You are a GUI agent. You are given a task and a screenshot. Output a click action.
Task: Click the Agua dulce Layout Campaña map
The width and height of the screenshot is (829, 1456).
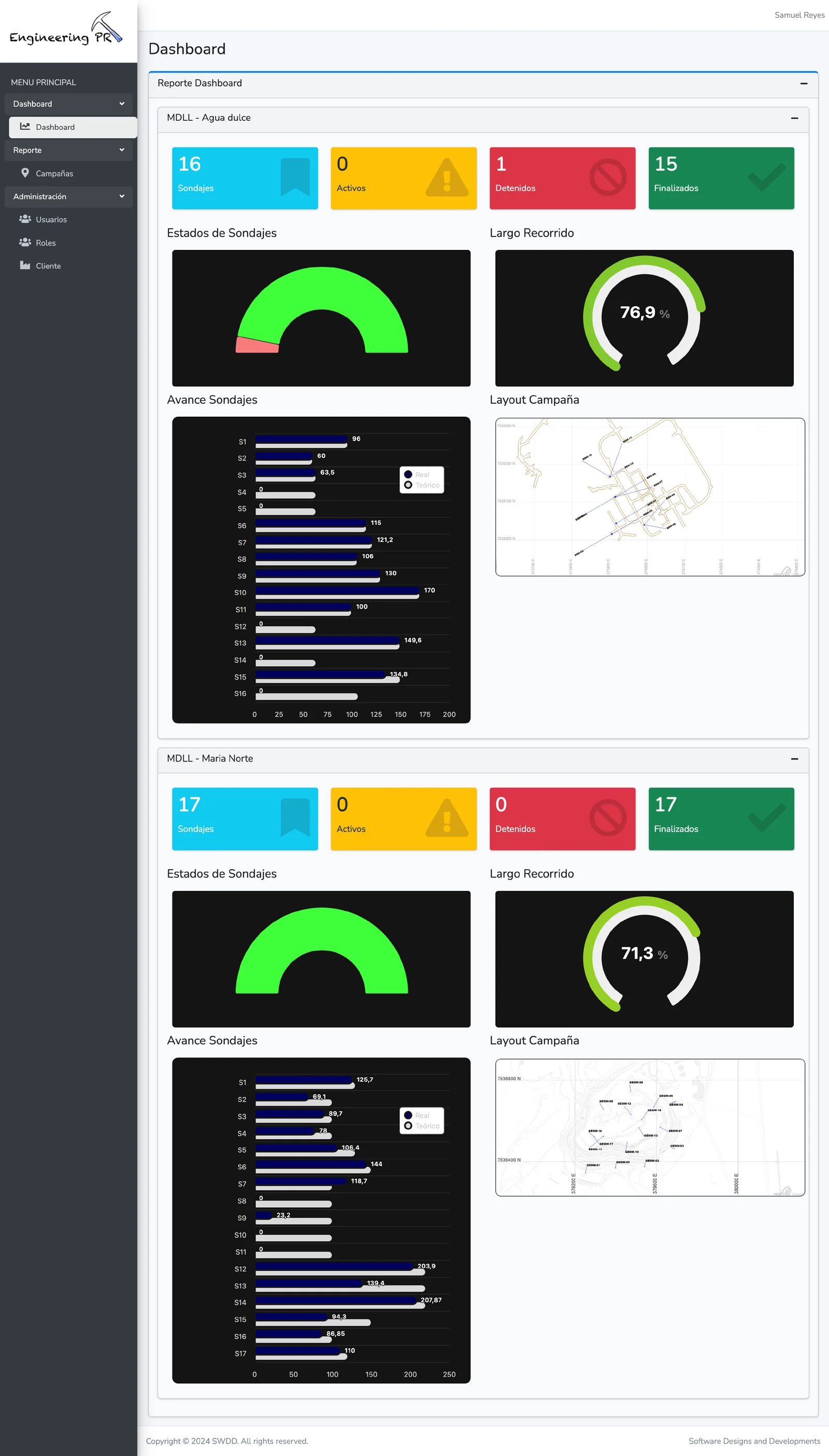point(650,497)
